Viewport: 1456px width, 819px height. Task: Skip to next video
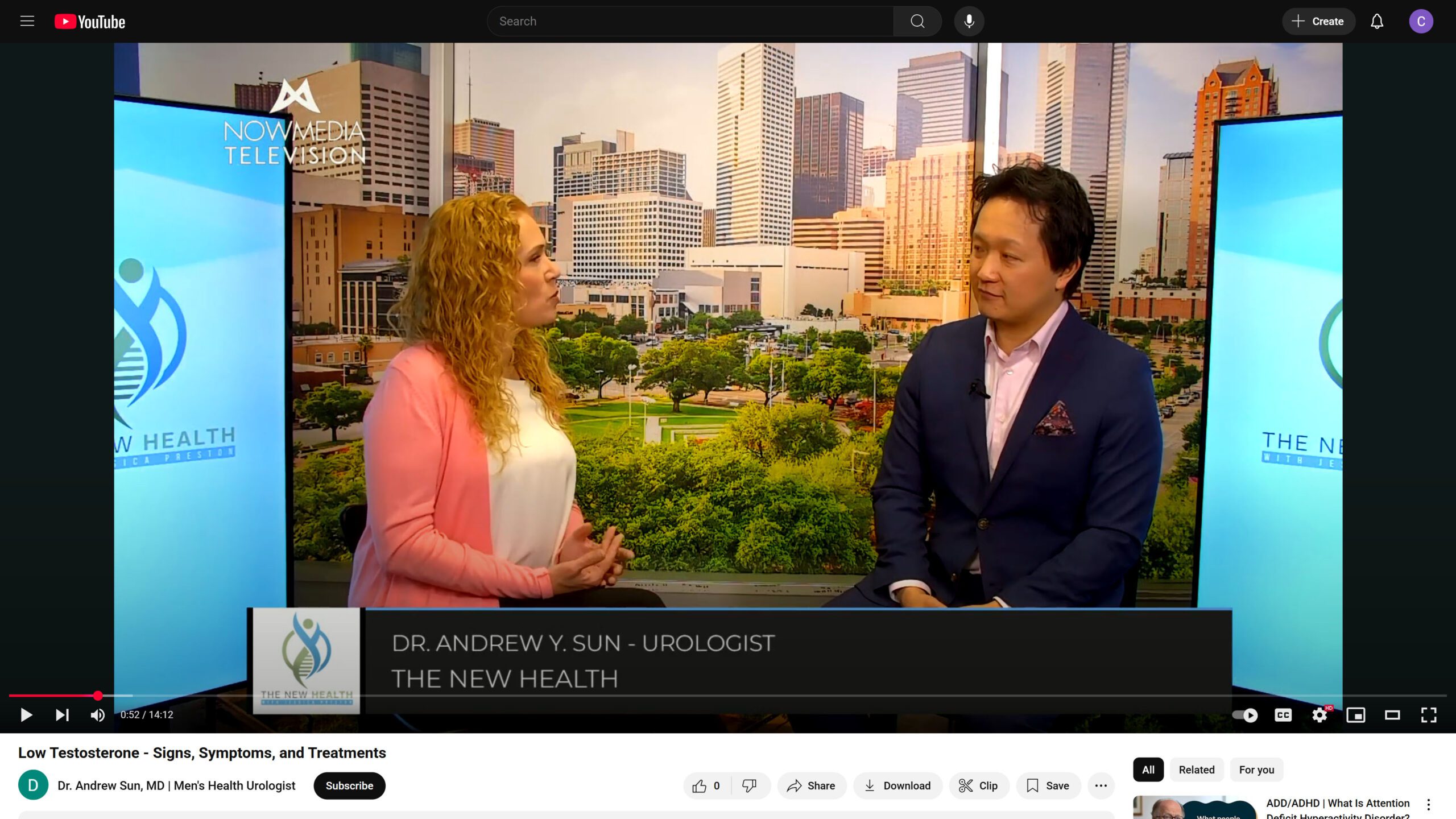click(x=62, y=715)
